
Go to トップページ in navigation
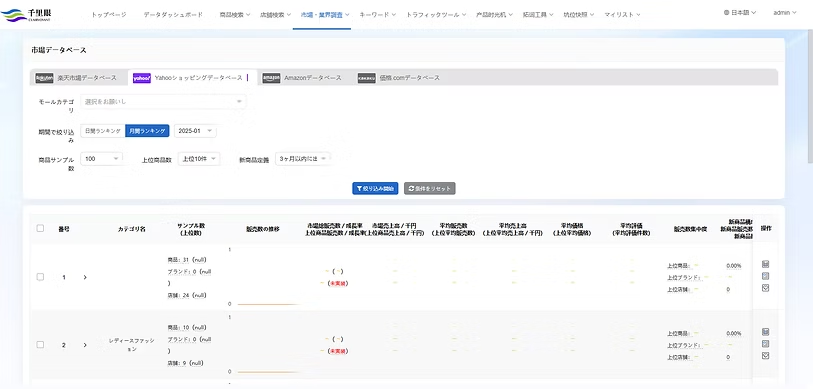(109, 15)
